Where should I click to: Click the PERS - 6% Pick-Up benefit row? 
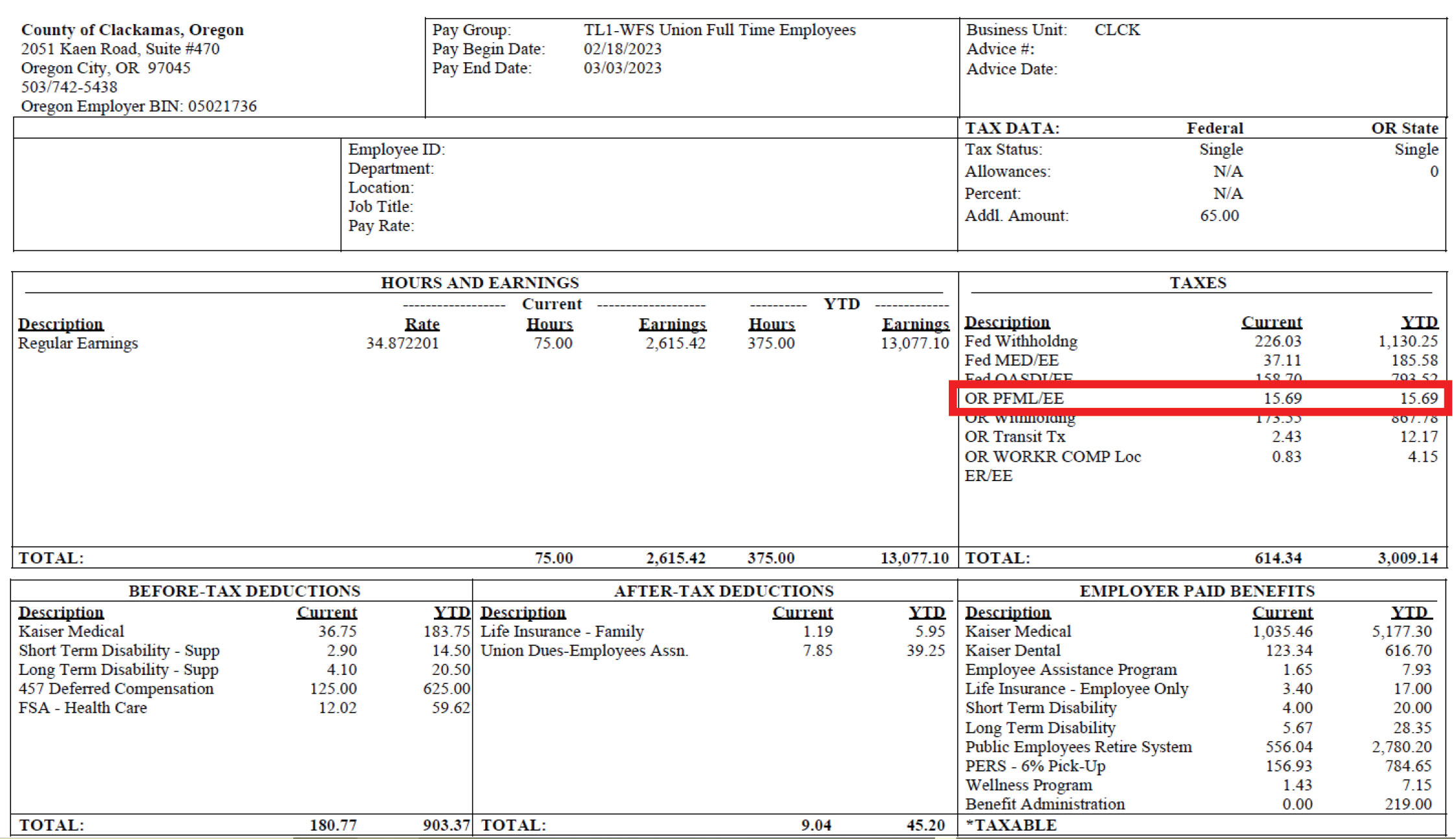[1035, 766]
